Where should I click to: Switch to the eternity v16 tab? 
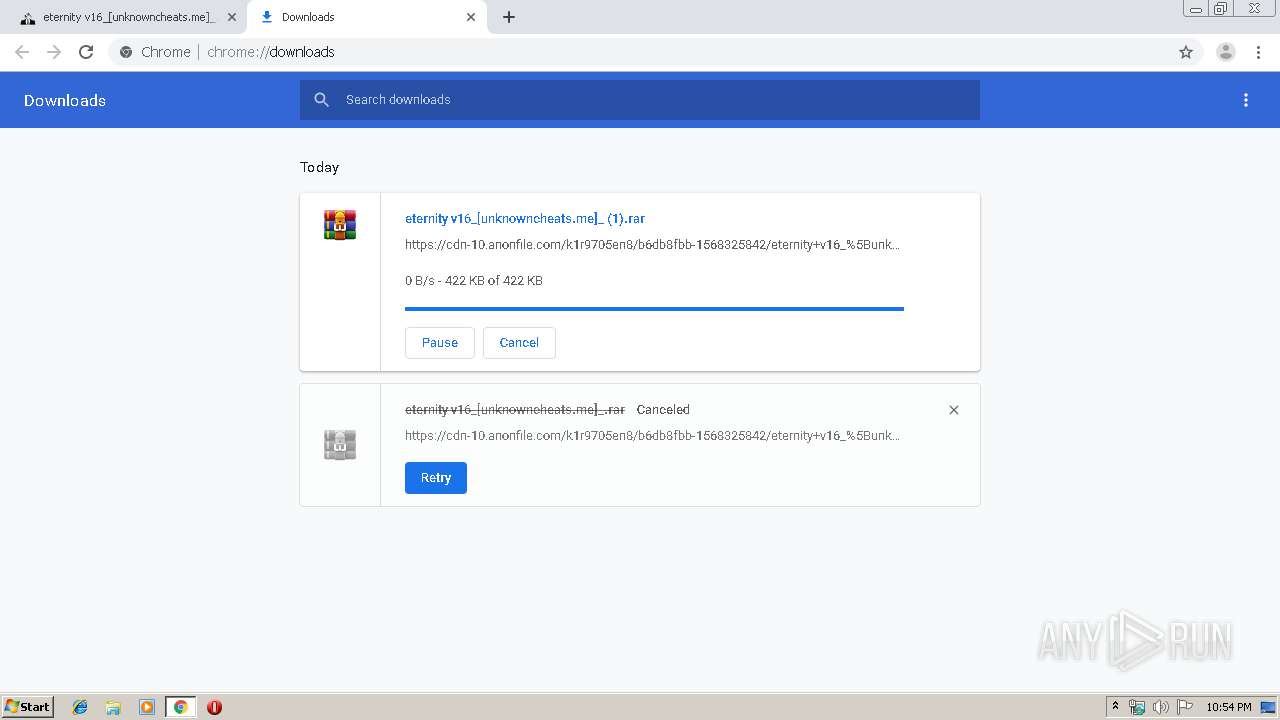tap(127, 17)
